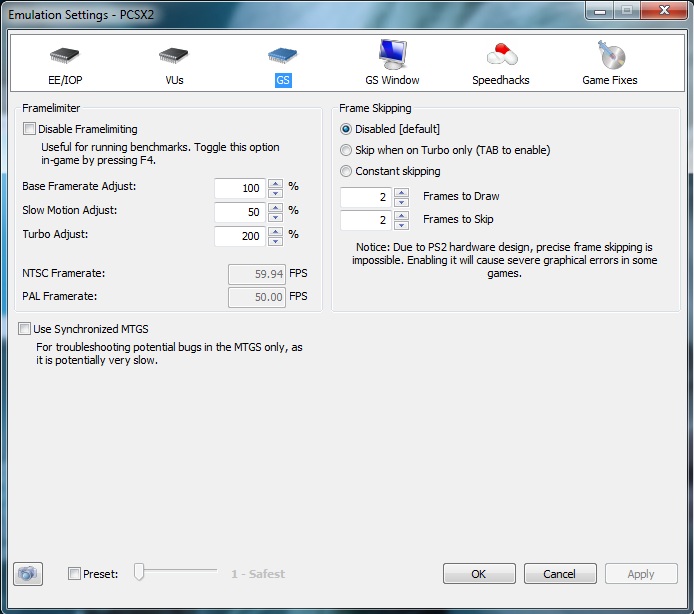694x614 pixels.
Task: Select Skip when on Turbo only
Action: point(346,150)
